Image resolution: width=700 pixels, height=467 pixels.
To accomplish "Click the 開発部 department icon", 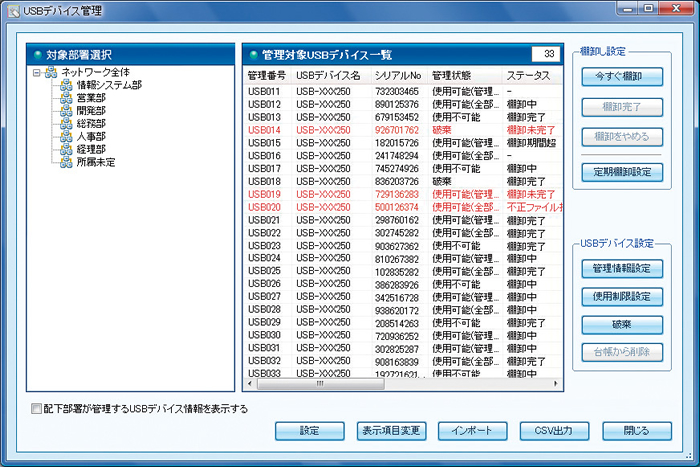I will [x=67, y=111].
